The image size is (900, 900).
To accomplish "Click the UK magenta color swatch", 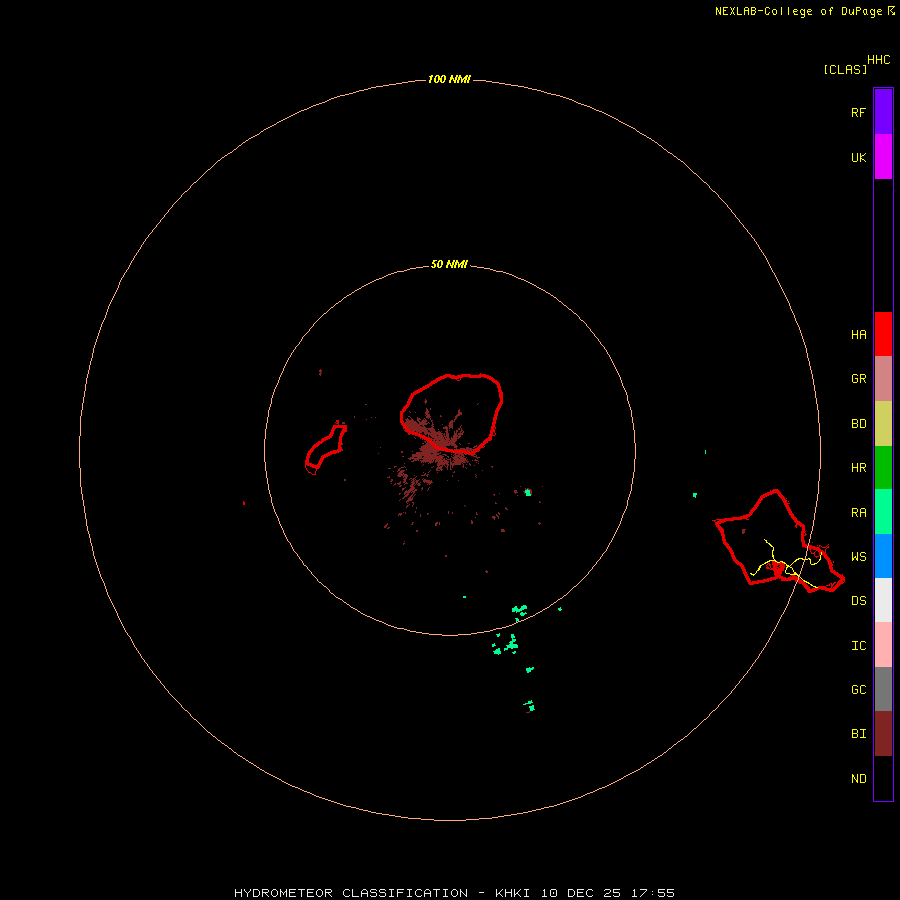I will (883, 157).
